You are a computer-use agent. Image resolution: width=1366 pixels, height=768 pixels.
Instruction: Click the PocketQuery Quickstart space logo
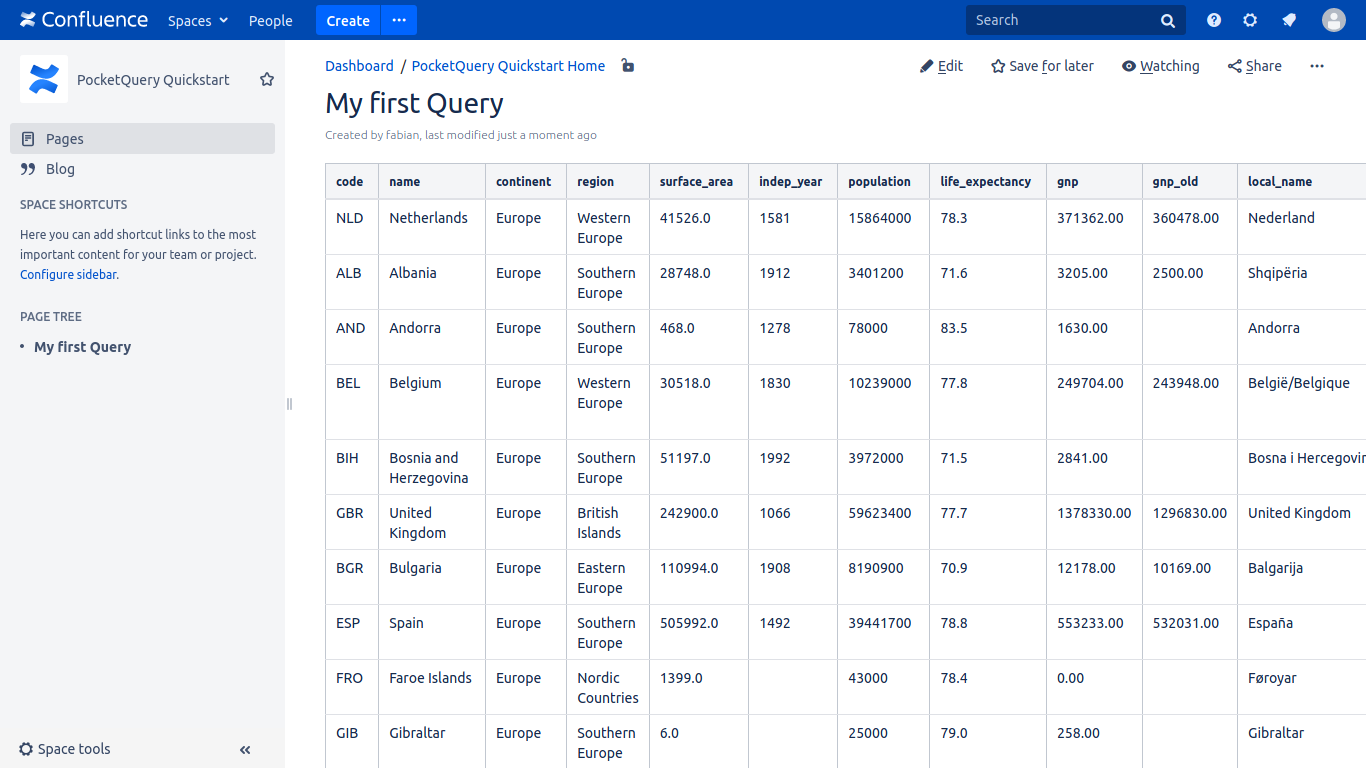click(x=44, y=79)
